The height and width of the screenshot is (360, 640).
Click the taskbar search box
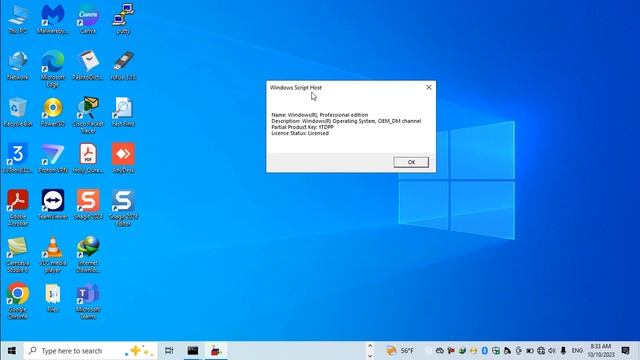coord(90,351)
